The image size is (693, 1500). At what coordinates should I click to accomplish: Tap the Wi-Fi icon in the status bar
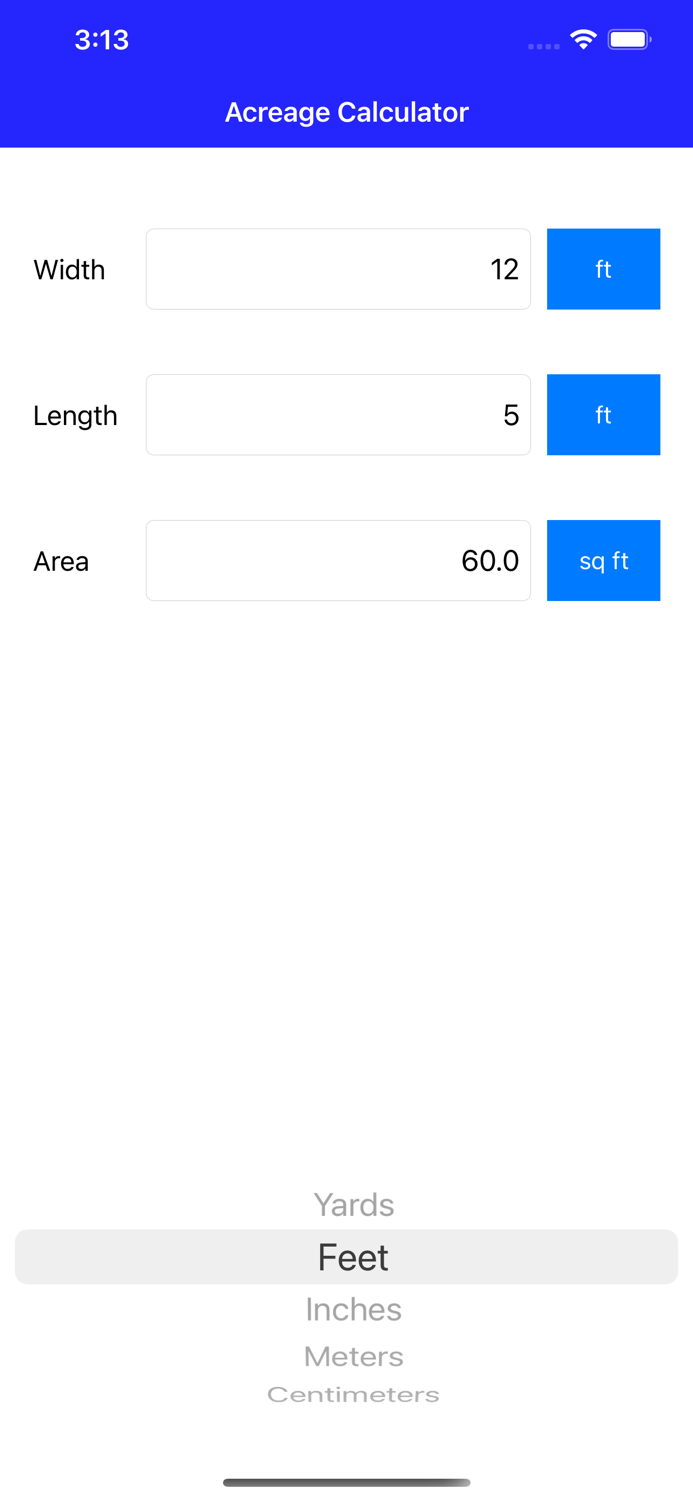[x=583, y=40]
